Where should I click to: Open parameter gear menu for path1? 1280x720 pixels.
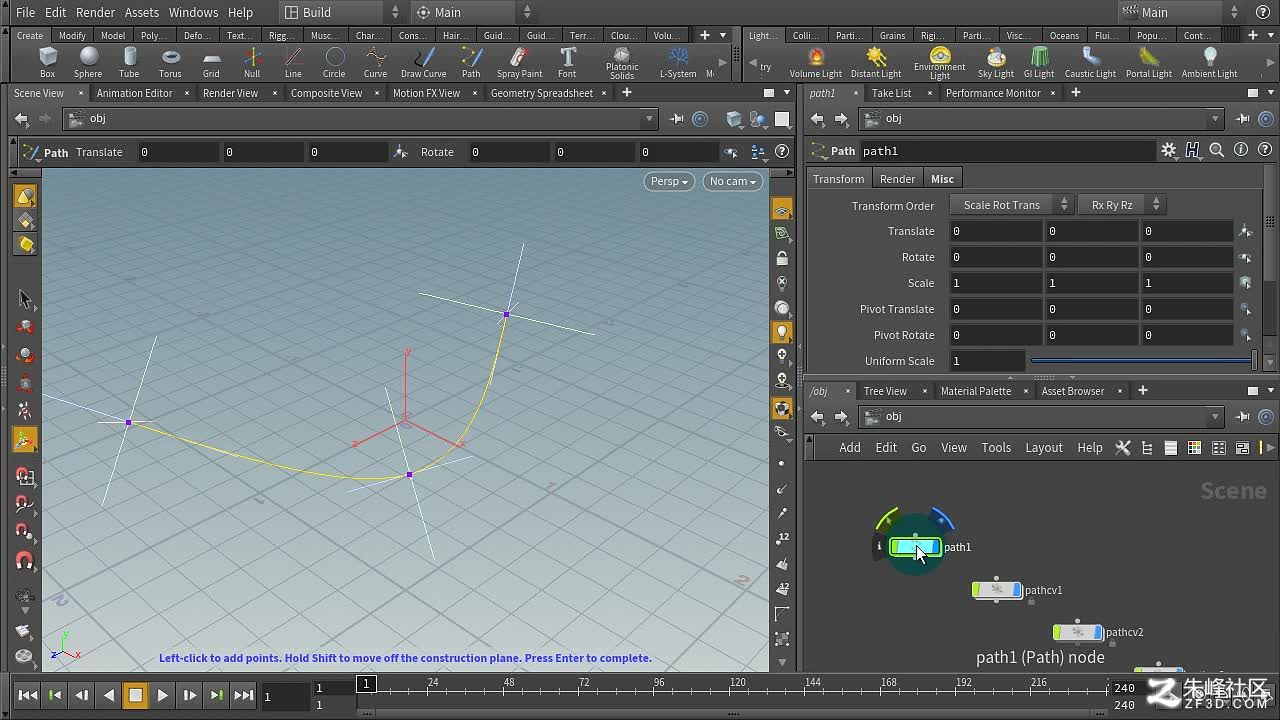tap(1169, 150)
